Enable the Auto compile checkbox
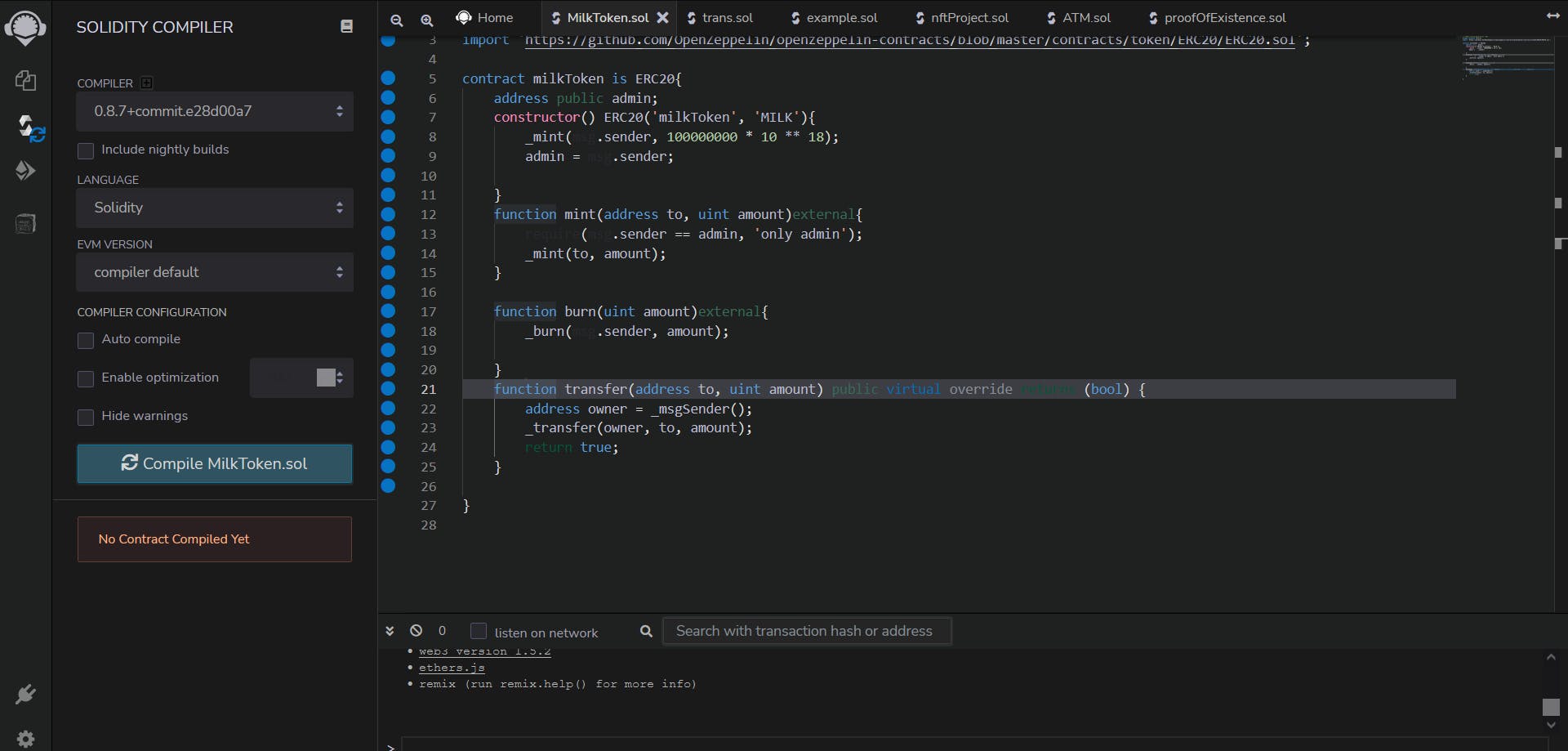Screen dimensions: 1568x751 [x=86, y=340]
